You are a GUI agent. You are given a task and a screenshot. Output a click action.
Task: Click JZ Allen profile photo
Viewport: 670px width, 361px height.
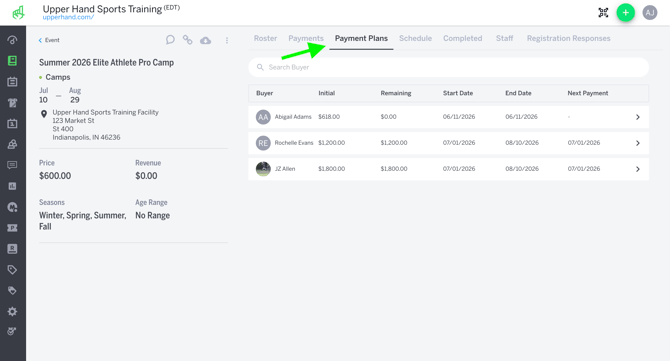(263, 169)
